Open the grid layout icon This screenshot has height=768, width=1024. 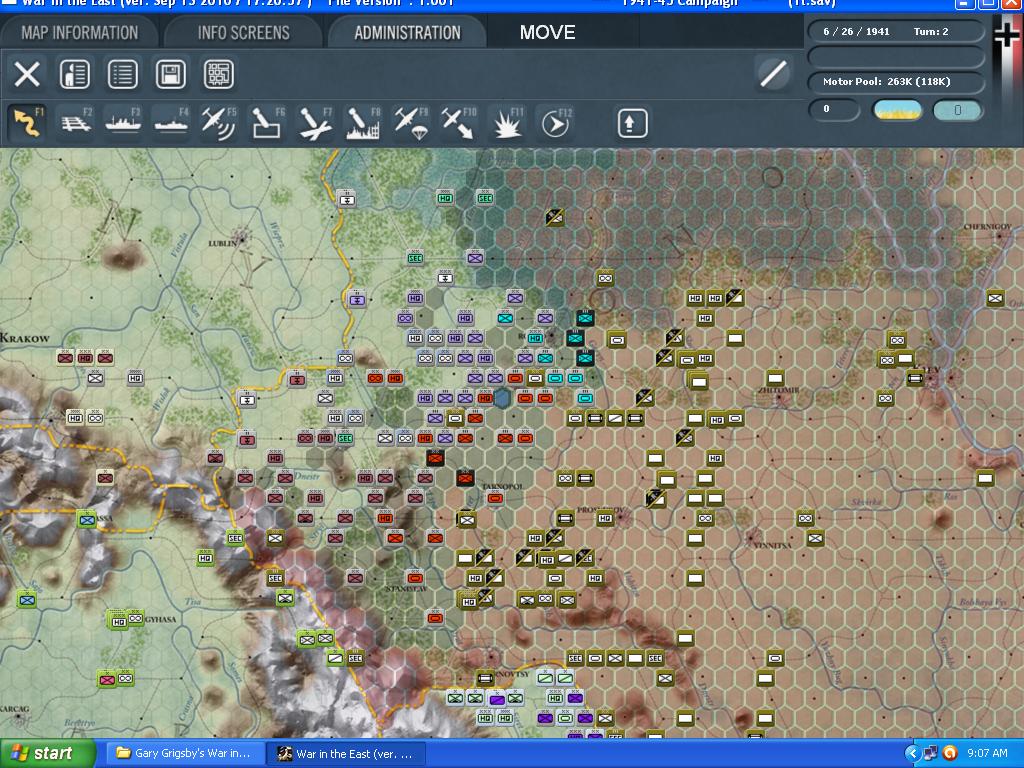coord(219,74)
